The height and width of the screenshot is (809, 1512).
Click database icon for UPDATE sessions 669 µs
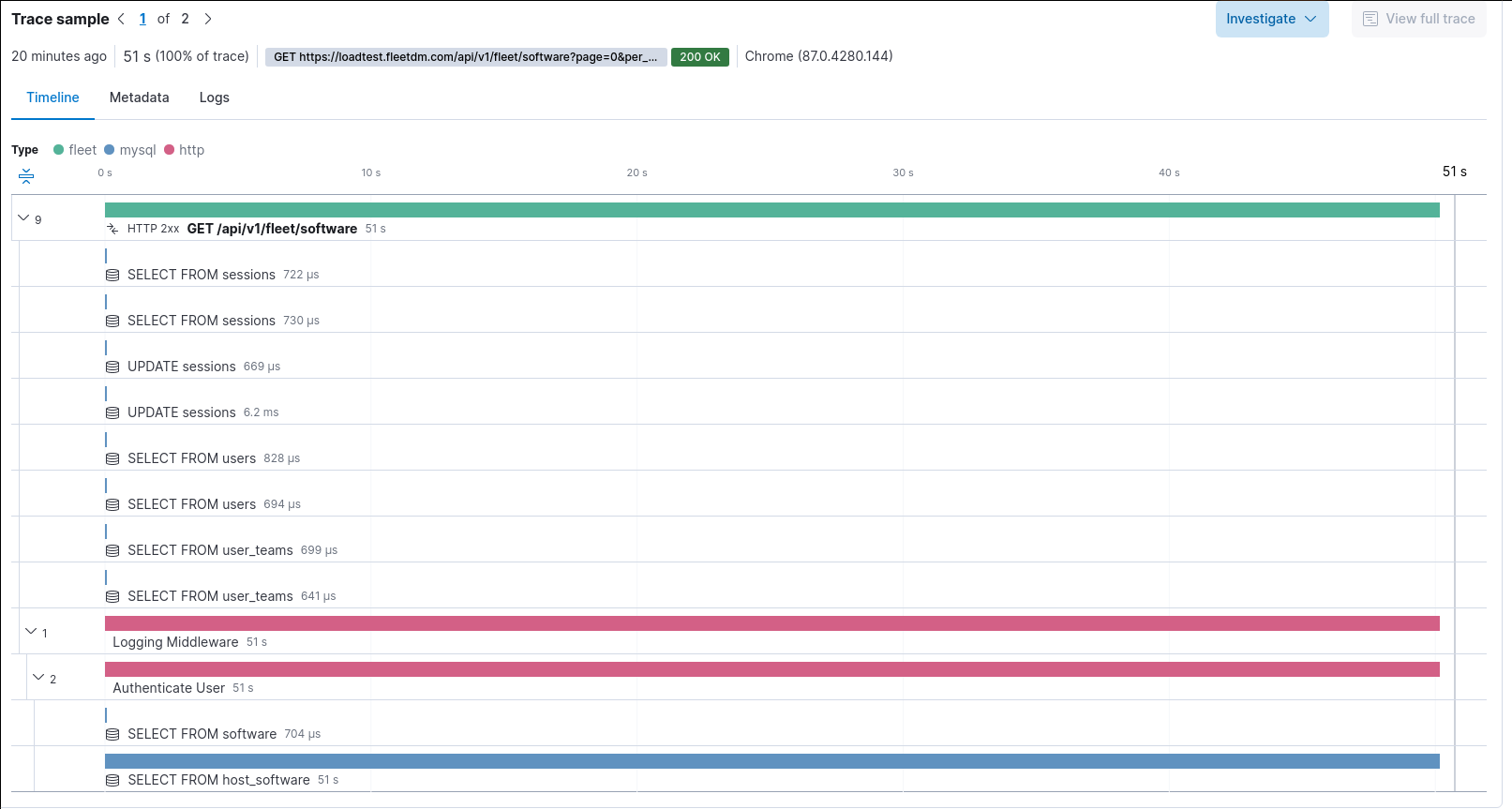click(112, 367)
